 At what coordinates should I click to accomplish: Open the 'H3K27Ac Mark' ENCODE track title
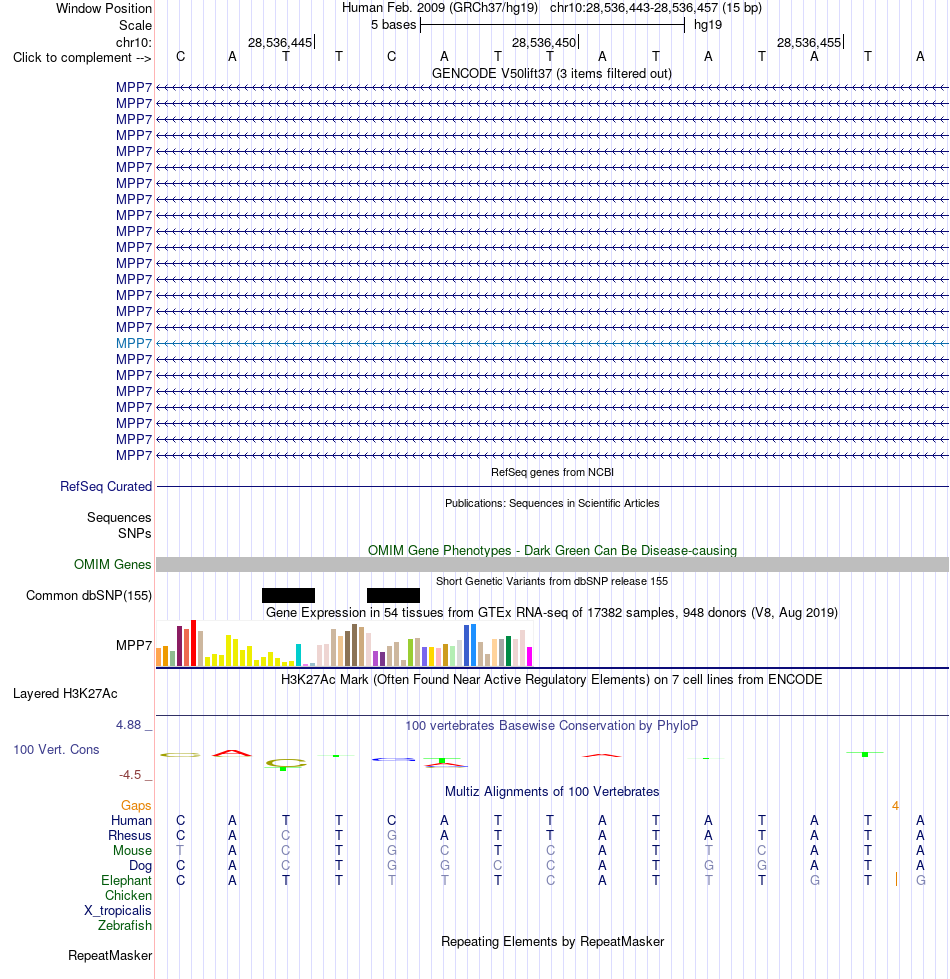[552, 680]
